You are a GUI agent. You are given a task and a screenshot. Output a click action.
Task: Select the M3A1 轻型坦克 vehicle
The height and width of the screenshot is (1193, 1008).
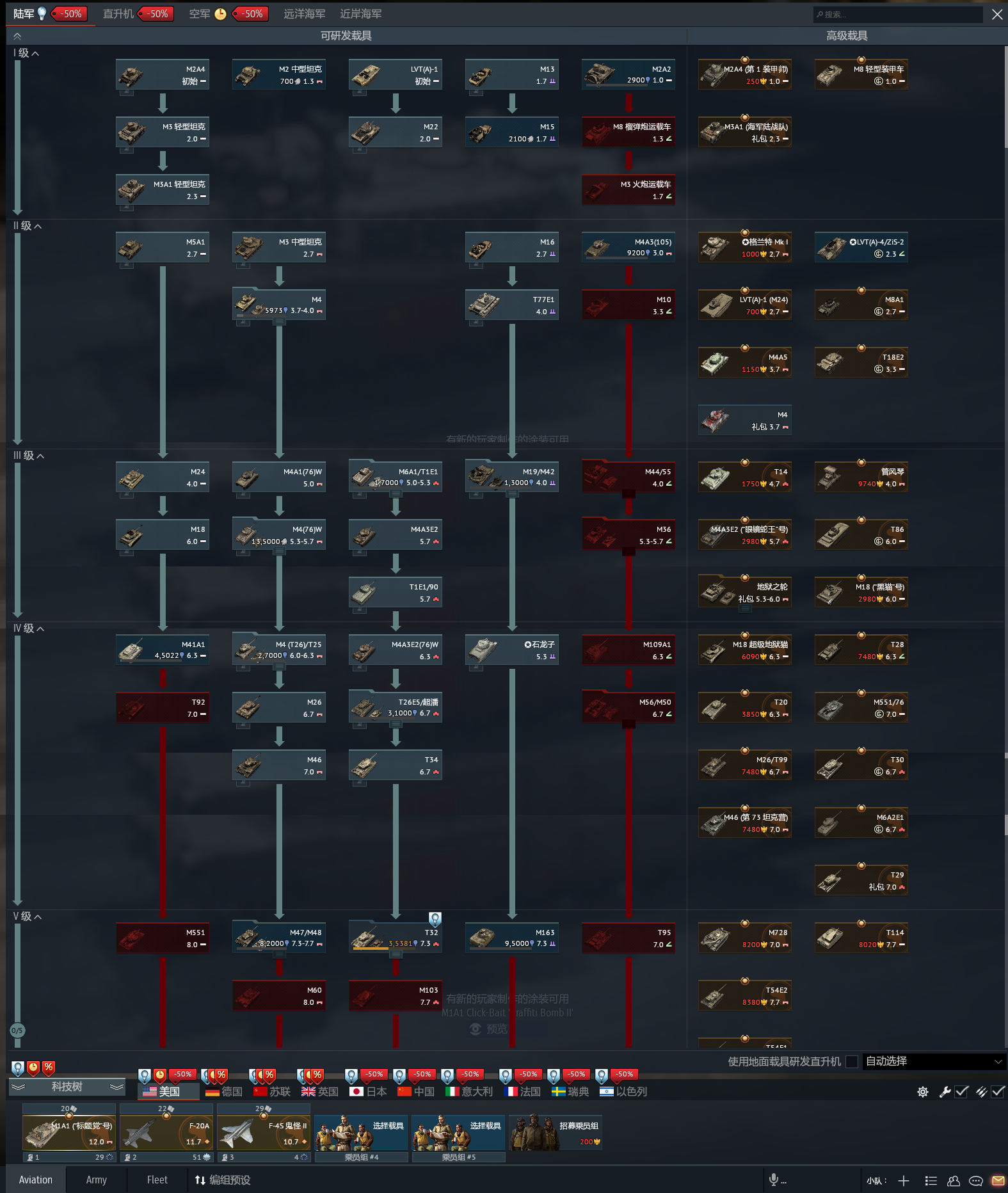(163, 190)
